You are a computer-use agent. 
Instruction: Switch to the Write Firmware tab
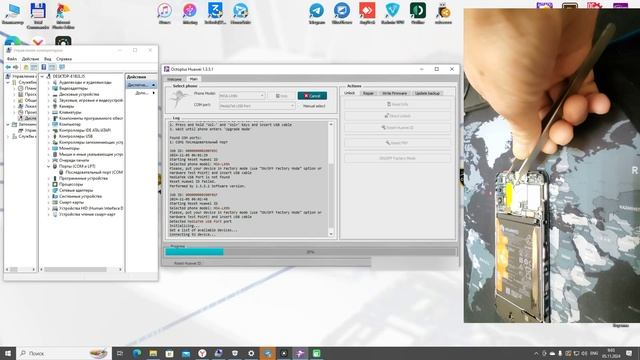394,93
